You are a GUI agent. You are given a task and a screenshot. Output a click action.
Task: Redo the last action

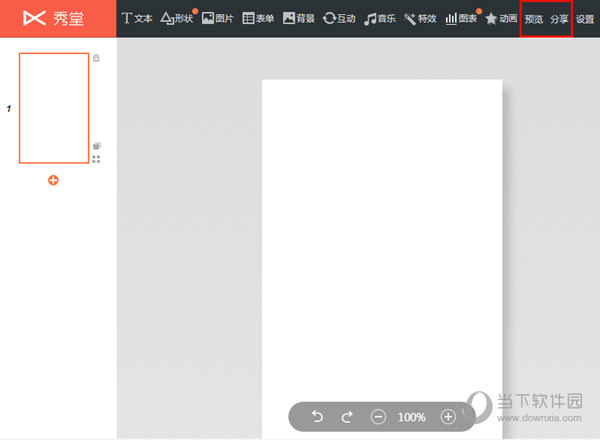pos(347,417)
